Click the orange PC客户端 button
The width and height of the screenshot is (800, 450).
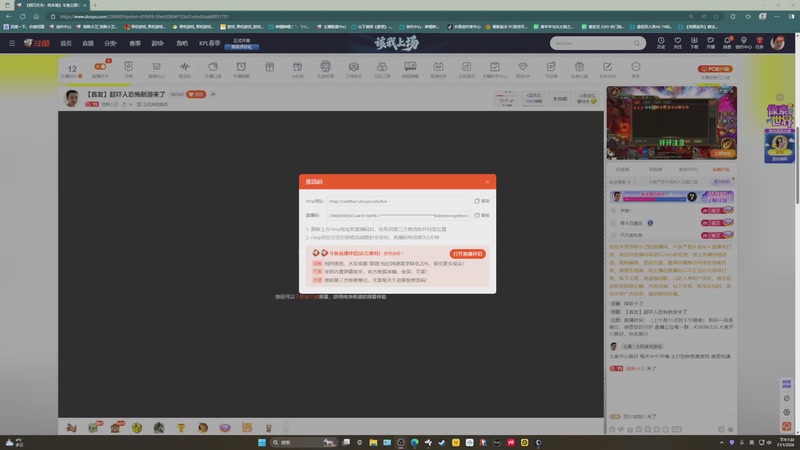point(715,69)
